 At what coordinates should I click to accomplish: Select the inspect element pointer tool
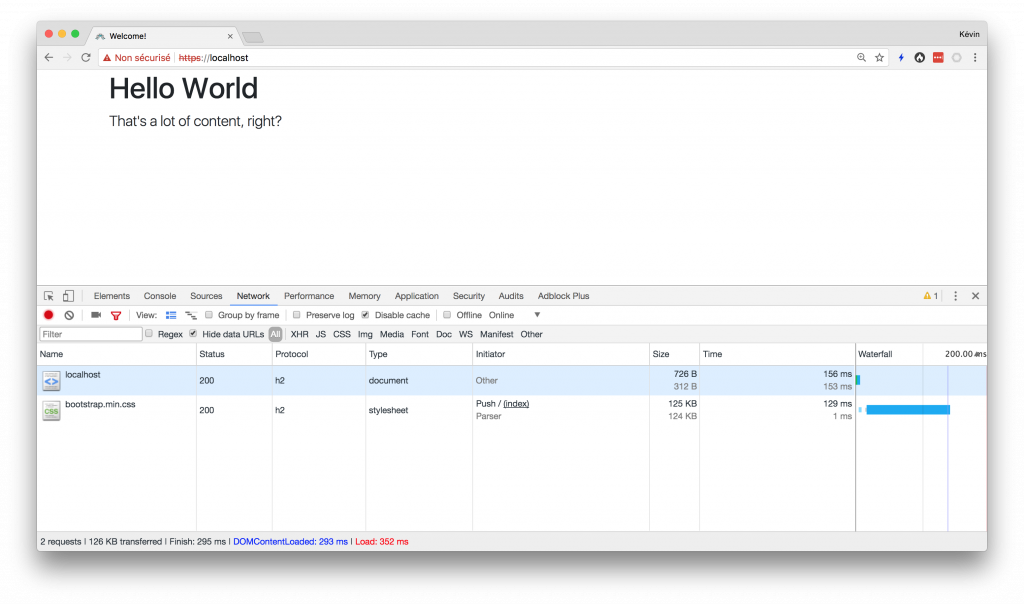[x=49, y=296]
